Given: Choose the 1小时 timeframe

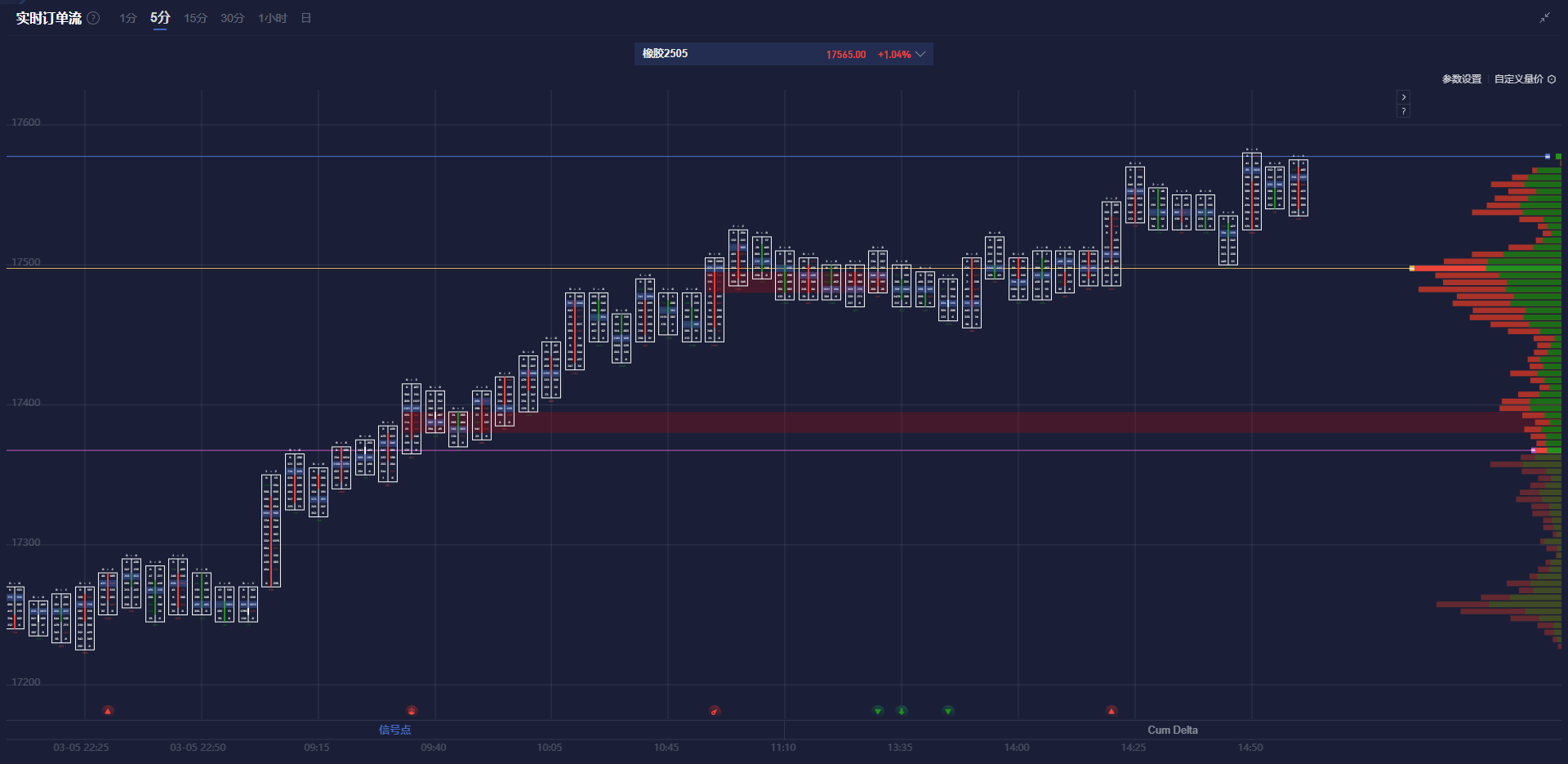Looking at the screenshot, I should [273, 18].
